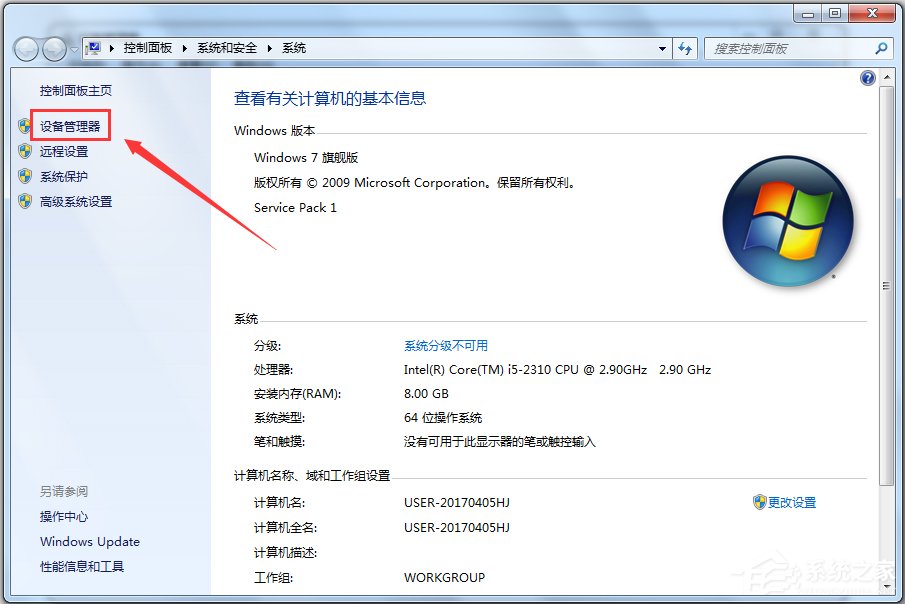The image size is (905, 604).
Task: Click the shield icon beside 高级系统设置
Action: click(x=25, y=202)
